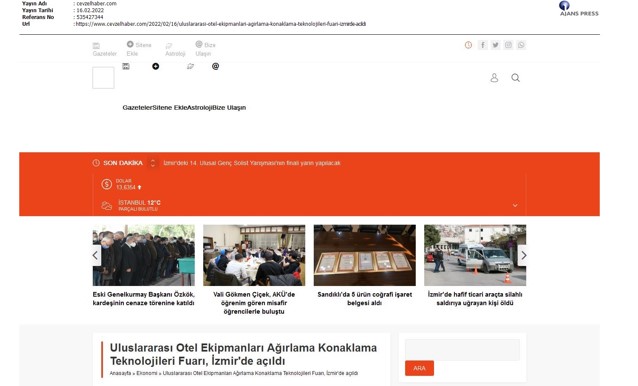This screenshot has height=386, width=638.
Task: Open the Eski Genelkurmay Başkanı Özkök headline
Action: click(x=144, y=299)
